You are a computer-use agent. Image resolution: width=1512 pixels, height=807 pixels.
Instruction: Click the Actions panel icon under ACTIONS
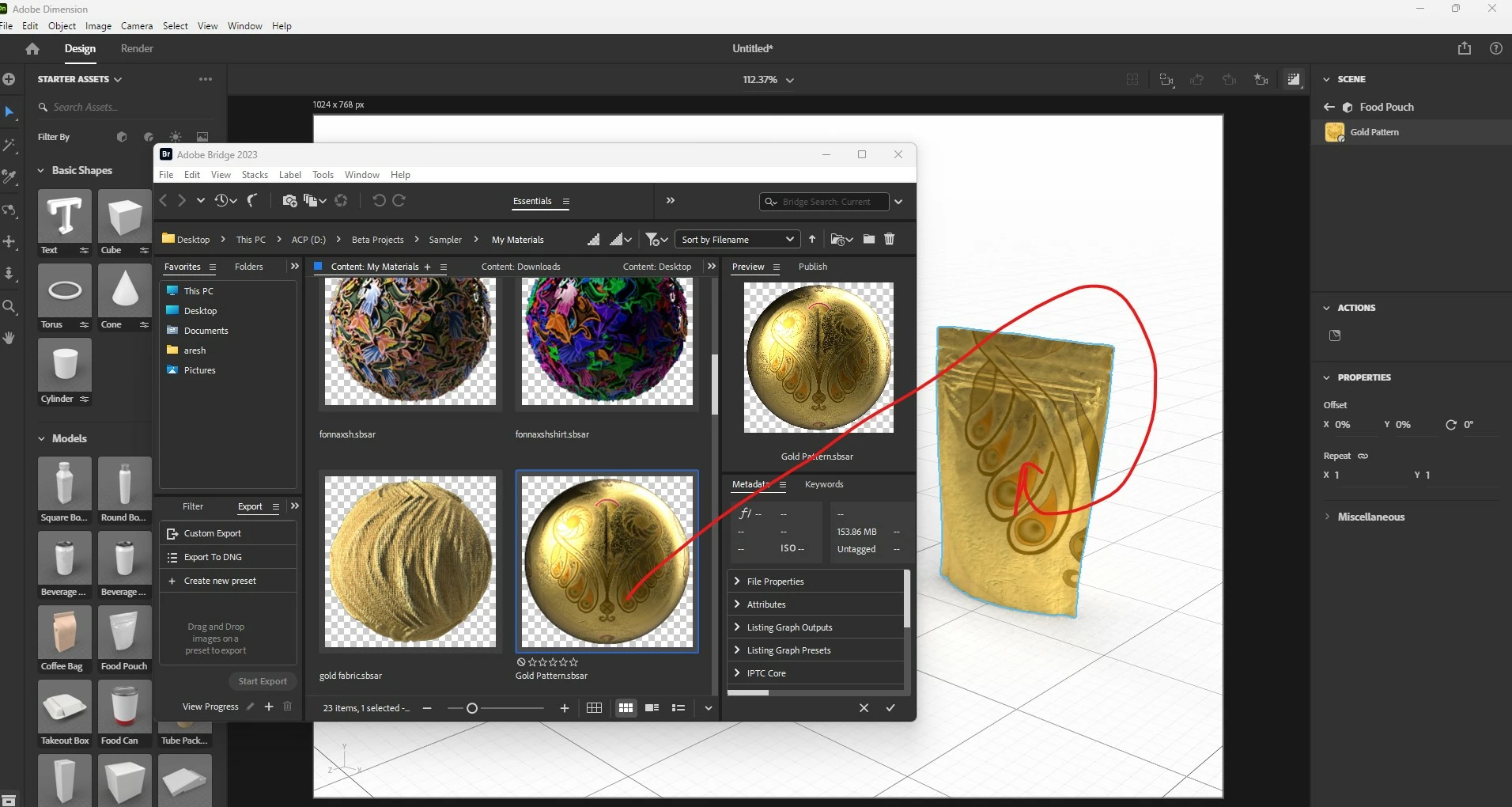pyautogui.click(x=1335, y=335)
